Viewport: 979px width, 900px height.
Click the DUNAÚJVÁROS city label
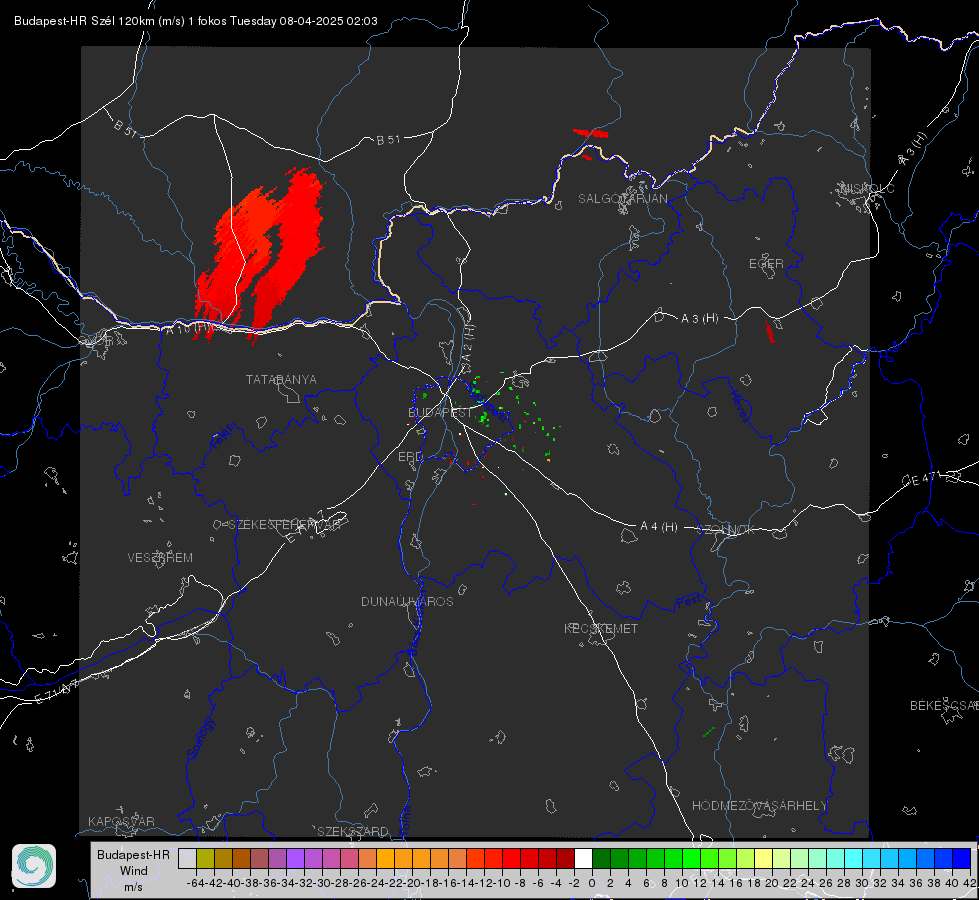(407, 601)
